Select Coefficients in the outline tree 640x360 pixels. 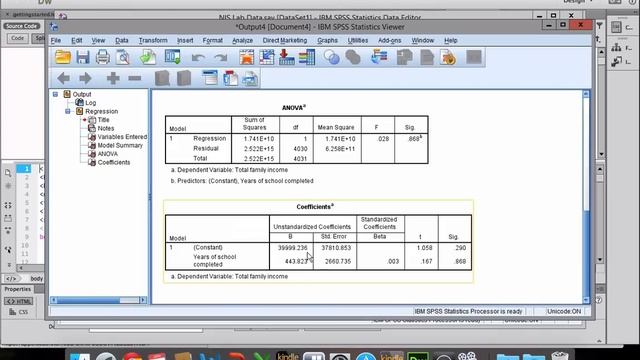click(x=114, y=162)
